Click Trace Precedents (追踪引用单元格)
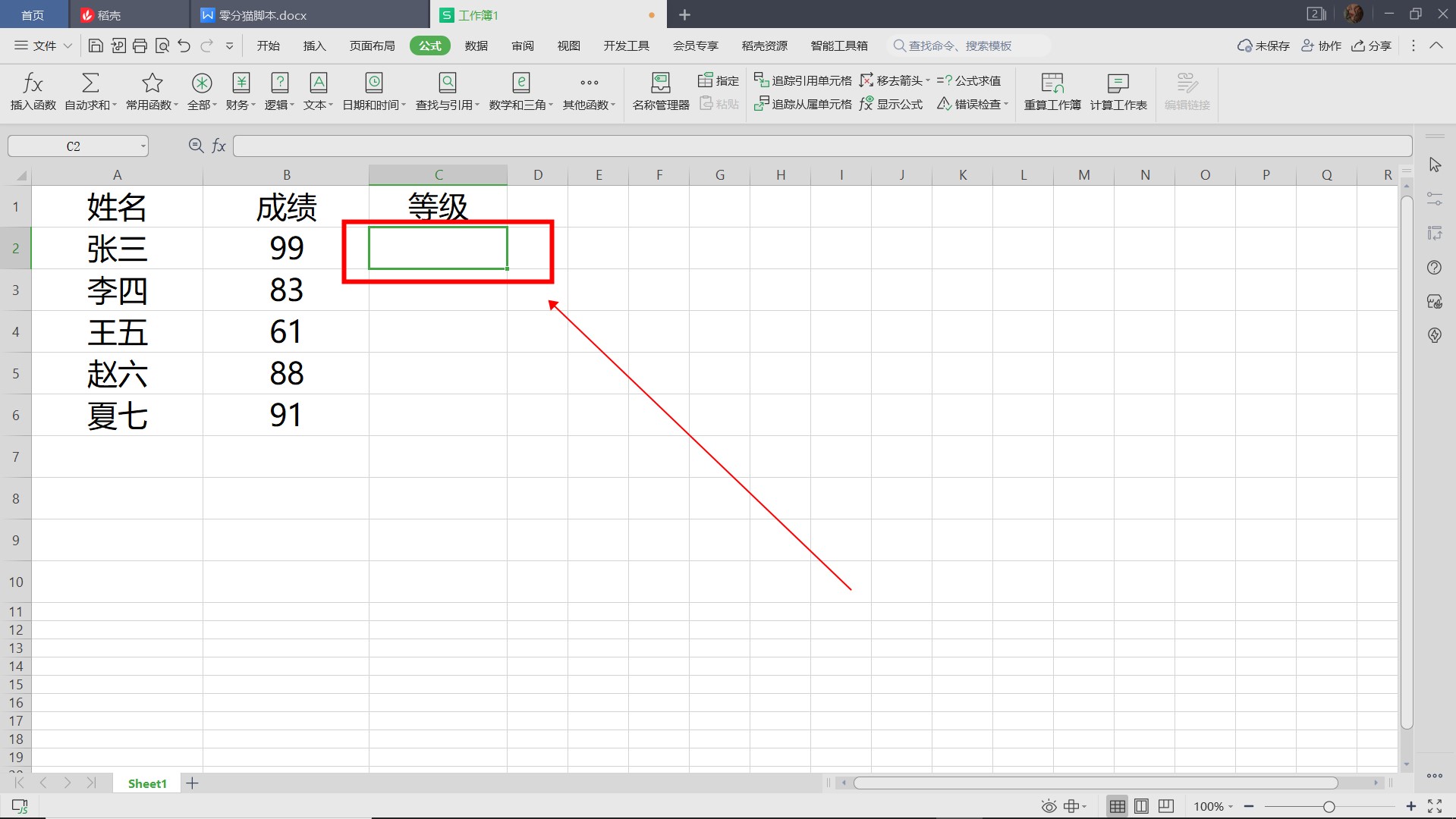Screen dimensions: 1456x819 pyautogui.click(x=803, y=80)
